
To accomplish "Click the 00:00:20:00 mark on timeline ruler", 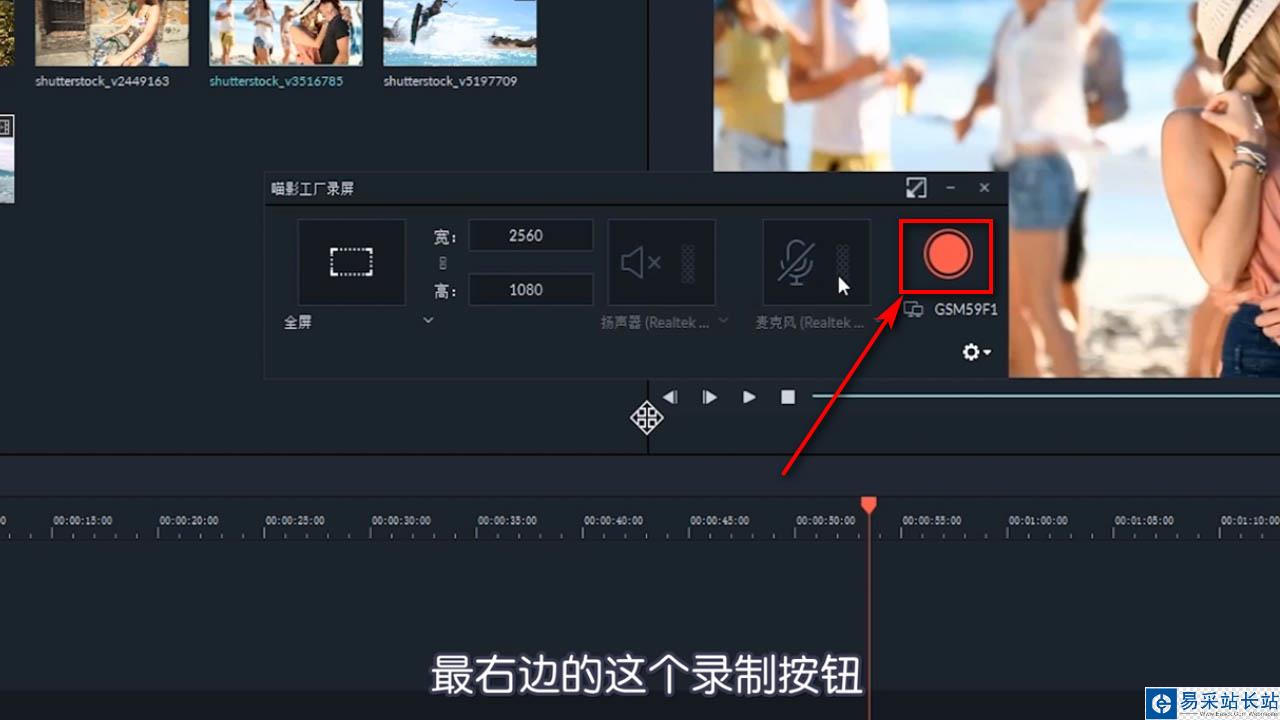I will click(189, 521).
